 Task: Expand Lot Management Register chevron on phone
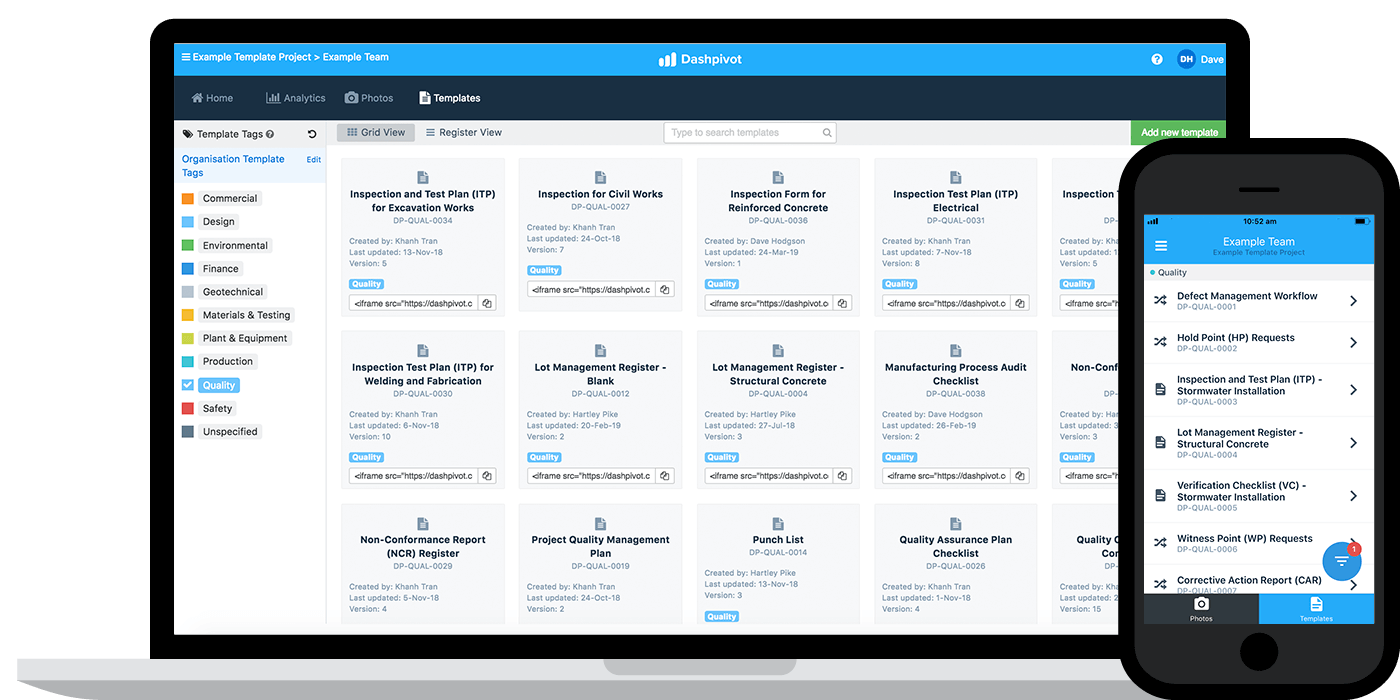[x=1353, y=443]
